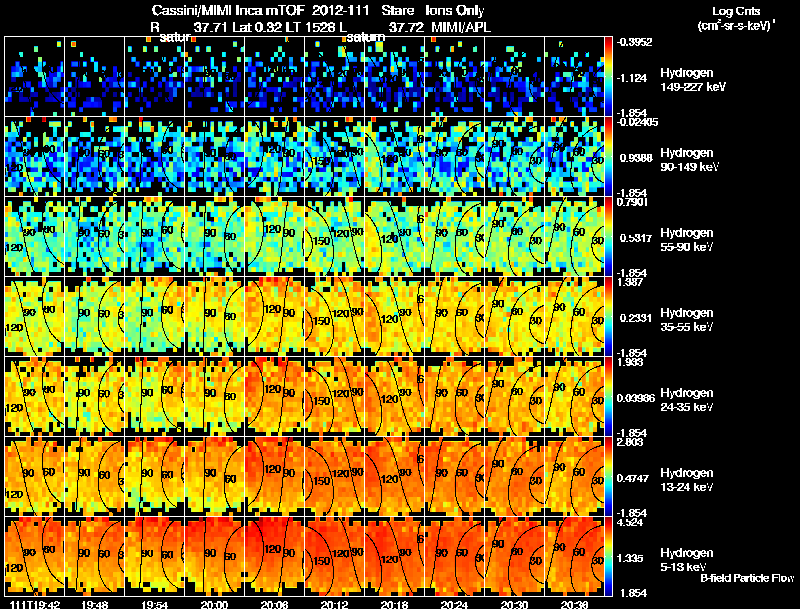Select the 20:18 time label
This screenshot has height=609, width=800.
(394, 604)
